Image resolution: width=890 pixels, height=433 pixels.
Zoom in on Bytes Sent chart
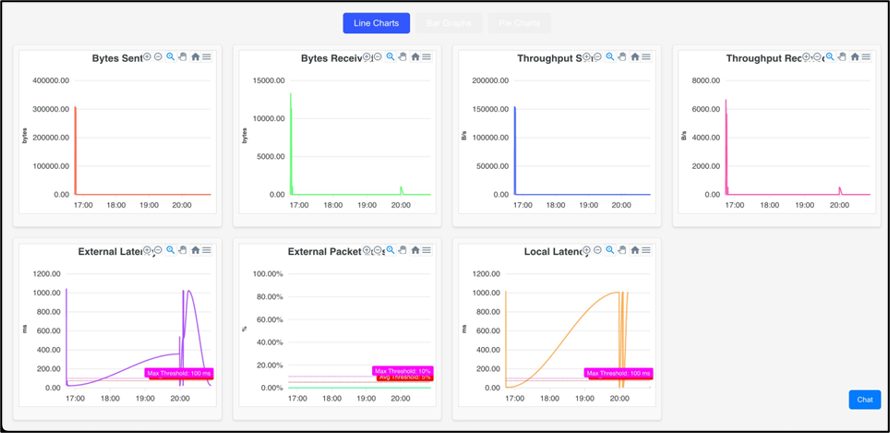coord(147,57)
